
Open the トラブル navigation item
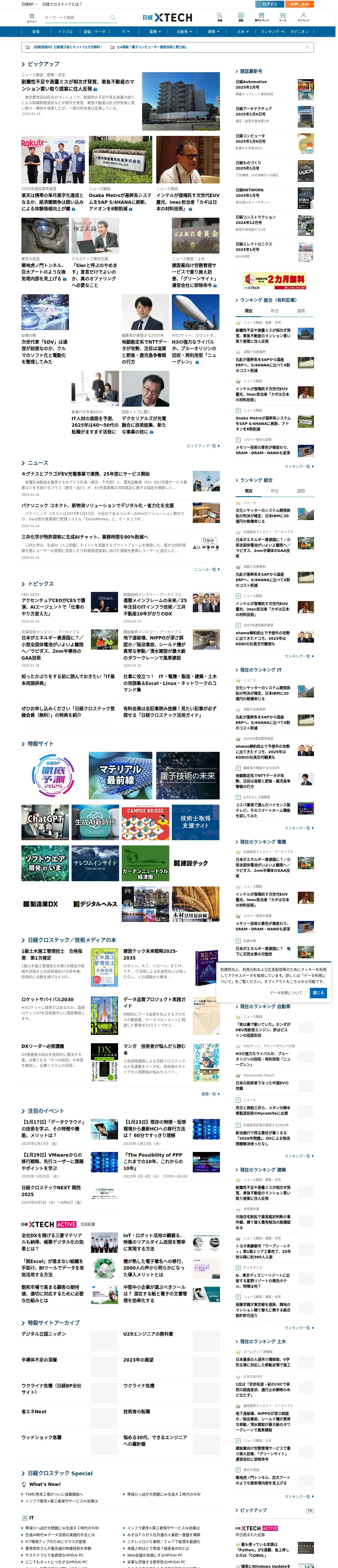[x=65, y=32]
